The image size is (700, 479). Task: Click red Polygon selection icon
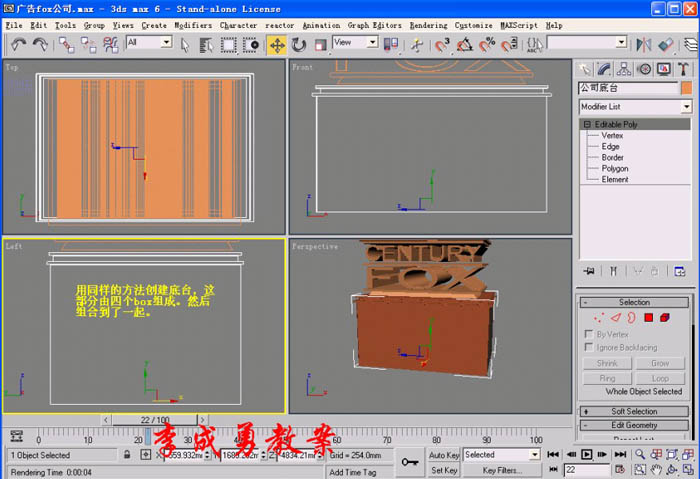coord(649,317)
